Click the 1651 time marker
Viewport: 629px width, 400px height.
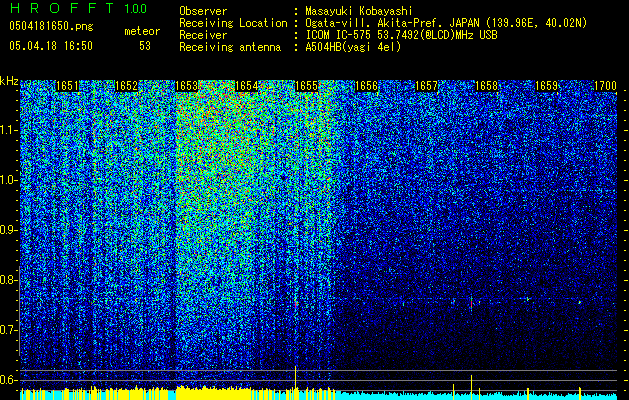[67, 86]
